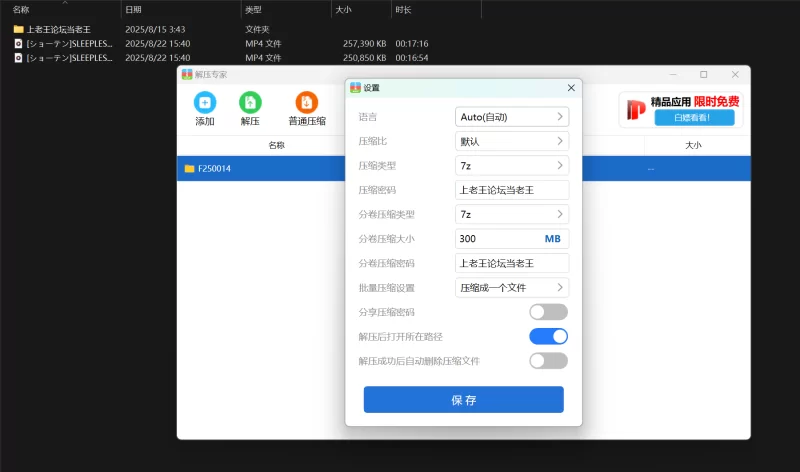Open the 分卷压缩类型 7z dropdown
The height and width of the screenshot is (472, 800).
(512, 214)
